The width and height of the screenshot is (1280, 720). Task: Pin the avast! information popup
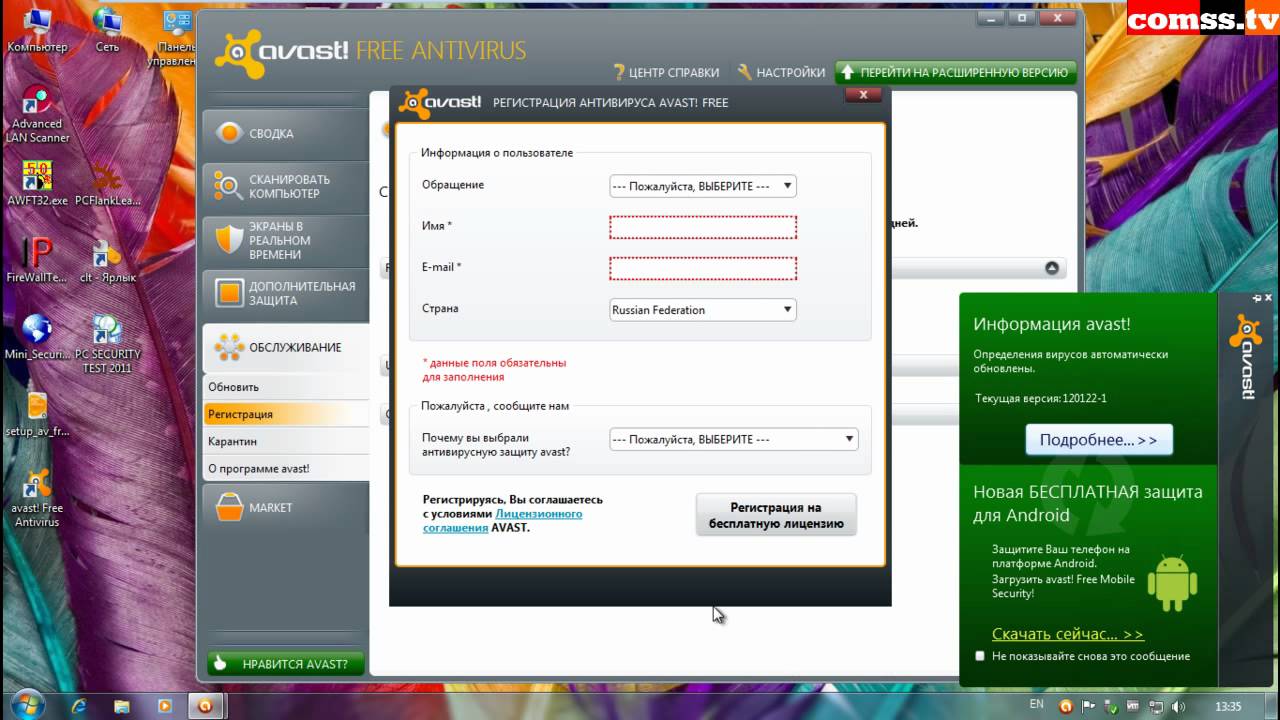(1256, 298)
